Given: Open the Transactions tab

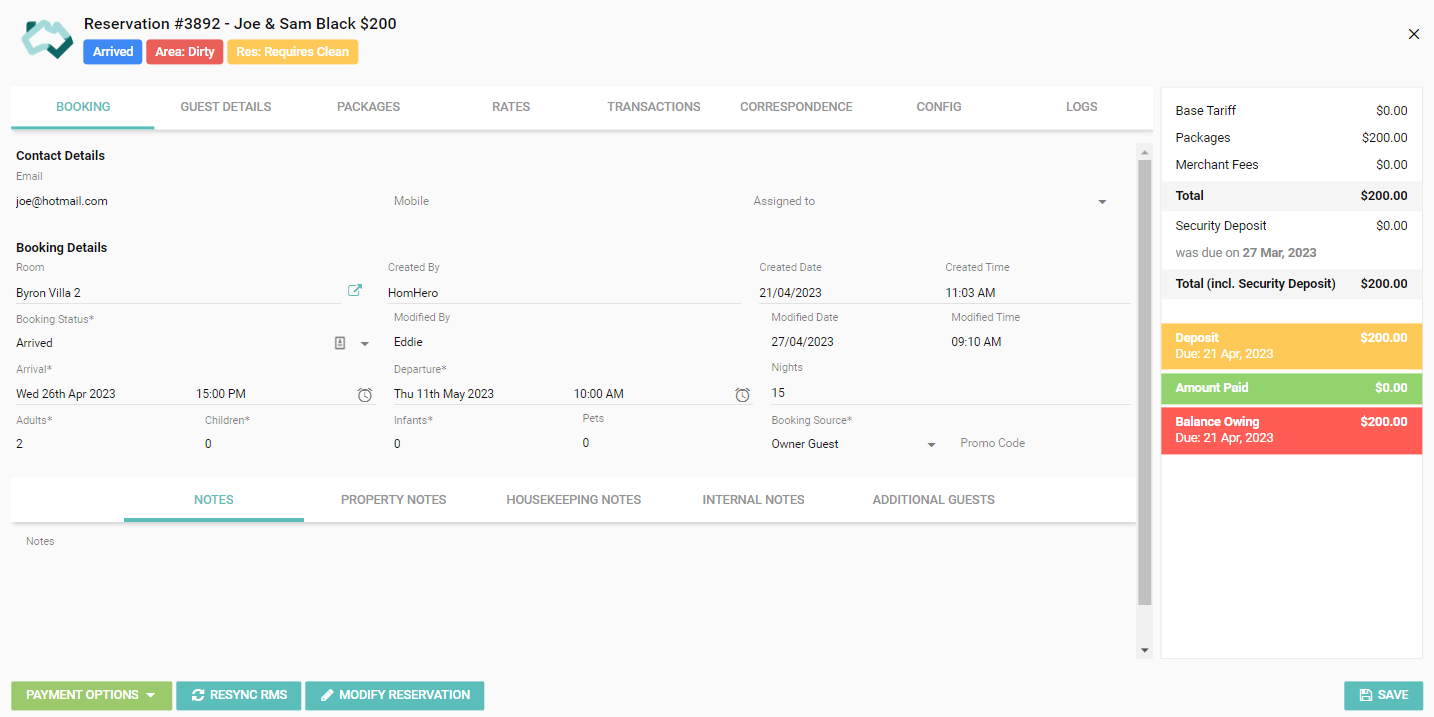Looking at the screenshot, I should click(653, 107).
